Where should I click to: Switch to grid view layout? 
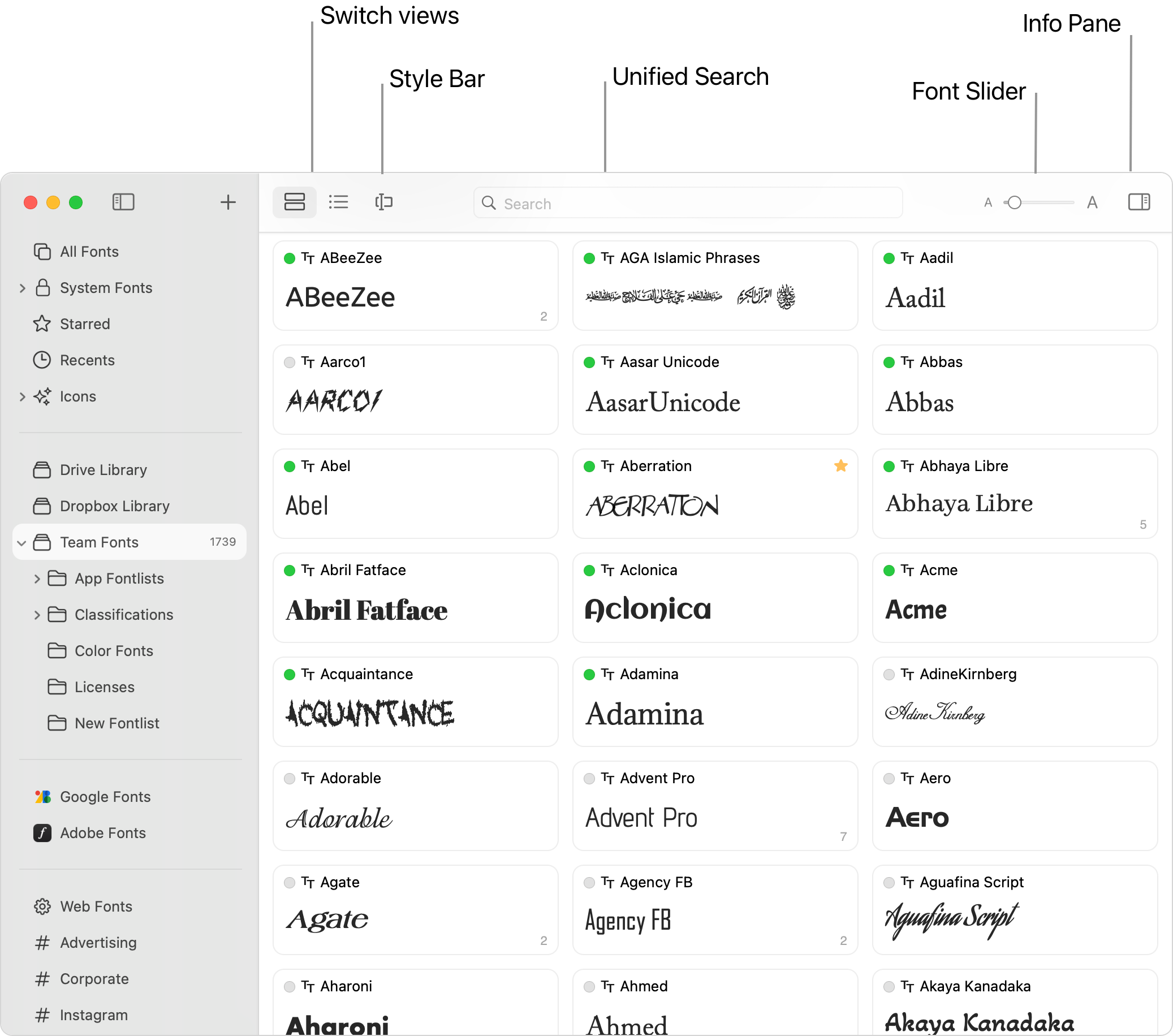[296, 202]
